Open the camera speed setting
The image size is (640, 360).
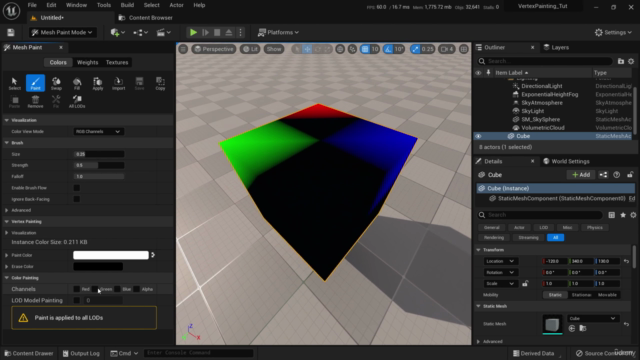[446, 49]
